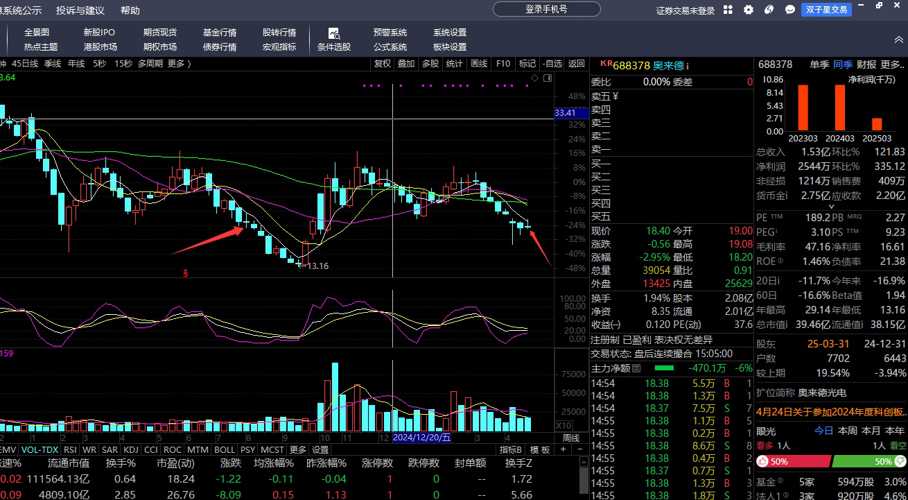Collapse the toolbar with the double-chevron icon
The width and height of the screenshot is (908, 500).
click(x=899, y=39)
